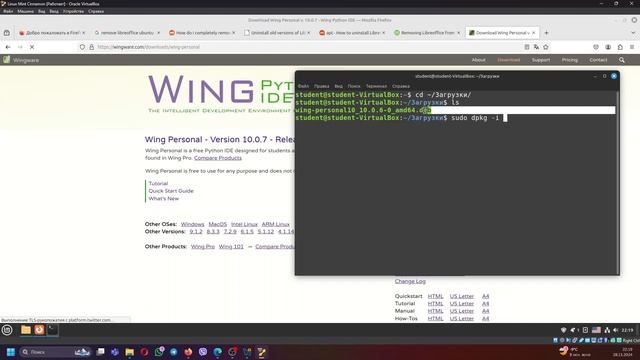Open the Quick Start Guide link
The height and width of the screenshot is (360, 640).
coord(171,191)
